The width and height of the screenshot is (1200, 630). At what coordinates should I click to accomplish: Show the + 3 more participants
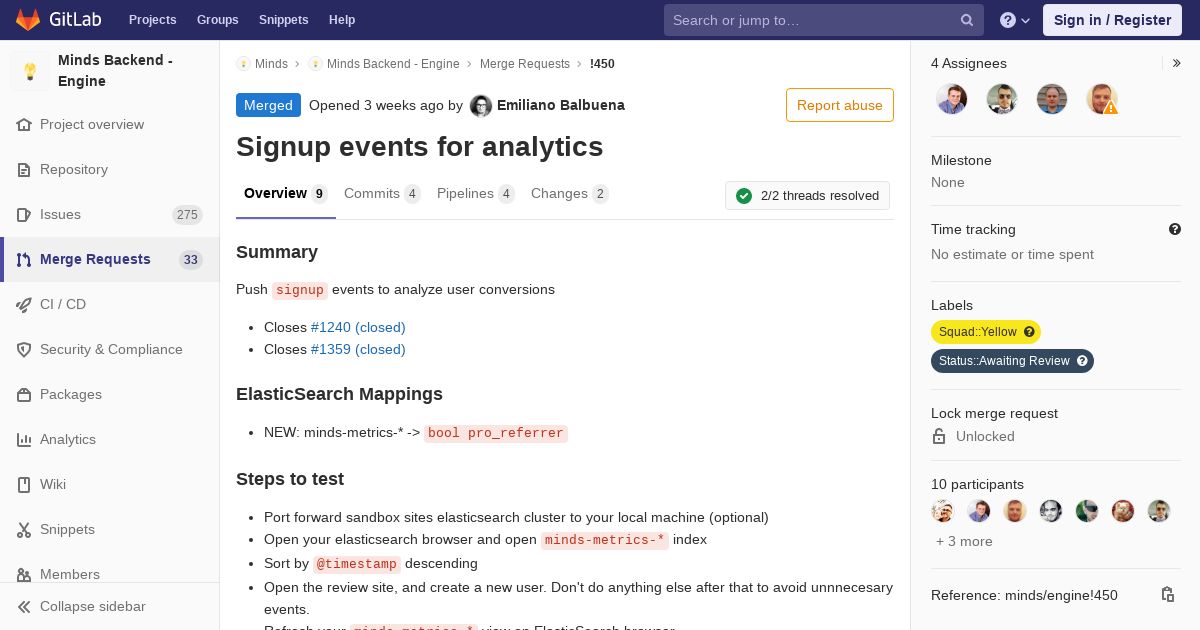coord(964,541)
